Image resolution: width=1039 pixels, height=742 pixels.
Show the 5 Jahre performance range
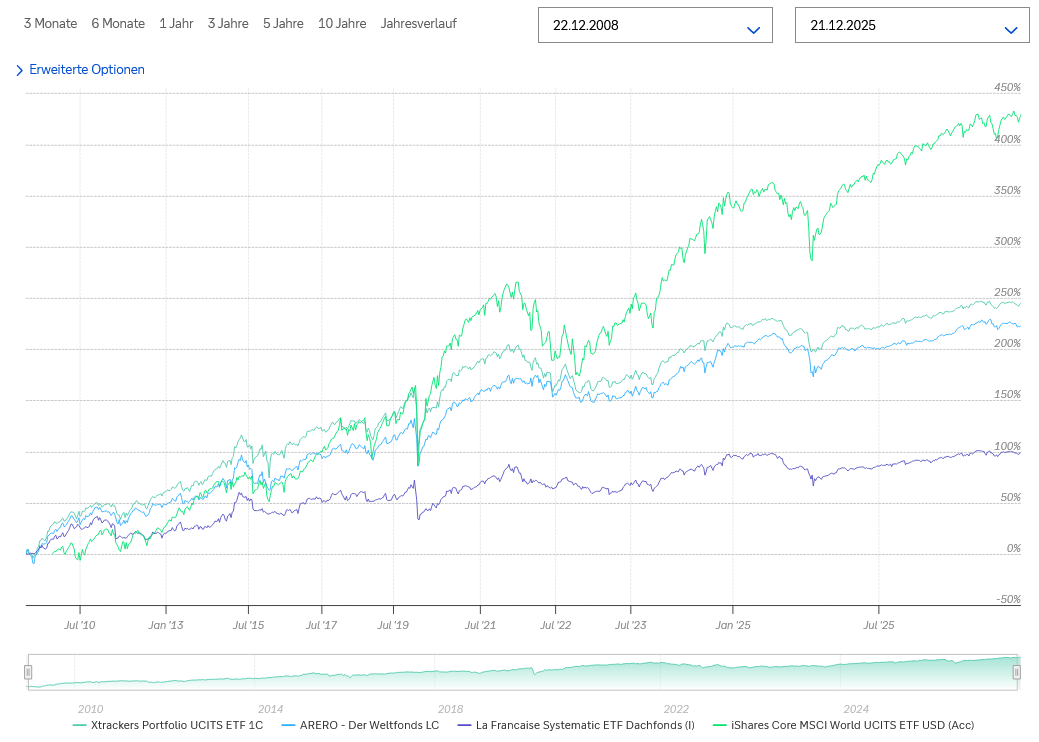283,23
